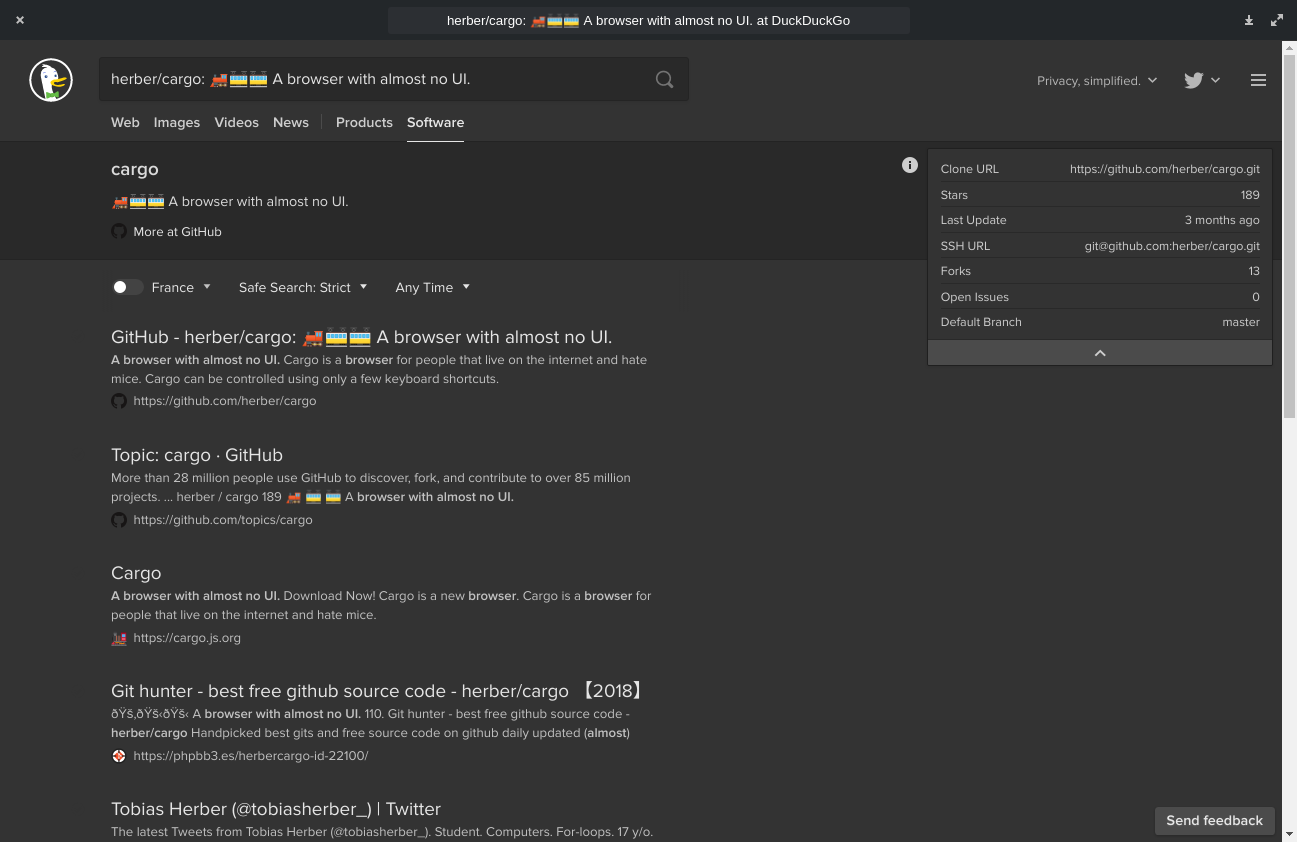Screen dimensions: 1297x842
Task: Toggle the France region switch
Action: tap(127, 287)
